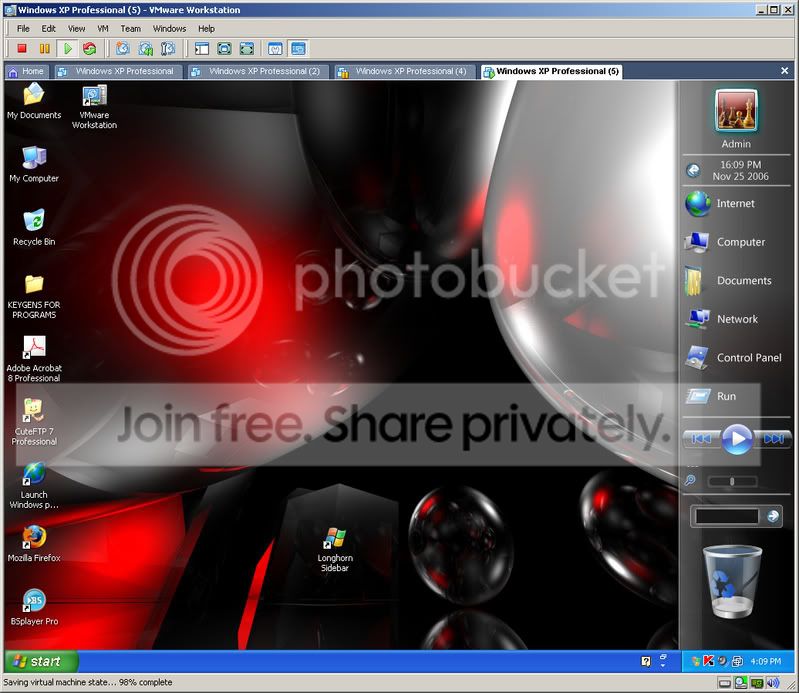Open the View menu
Viewport: 799px width, 693px height.
[x=76, y=29]
